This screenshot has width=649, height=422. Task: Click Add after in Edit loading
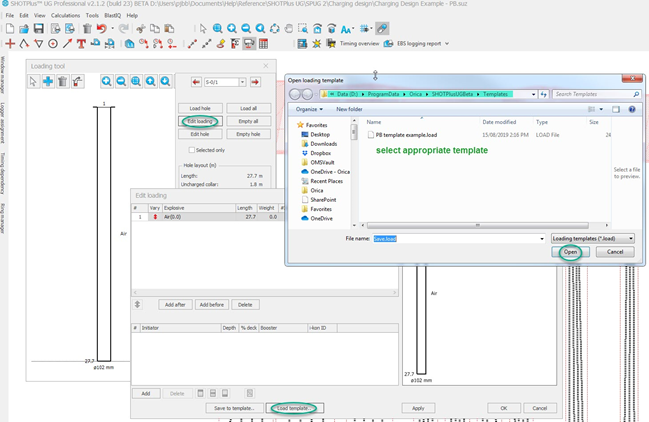[x=175, y=305]
